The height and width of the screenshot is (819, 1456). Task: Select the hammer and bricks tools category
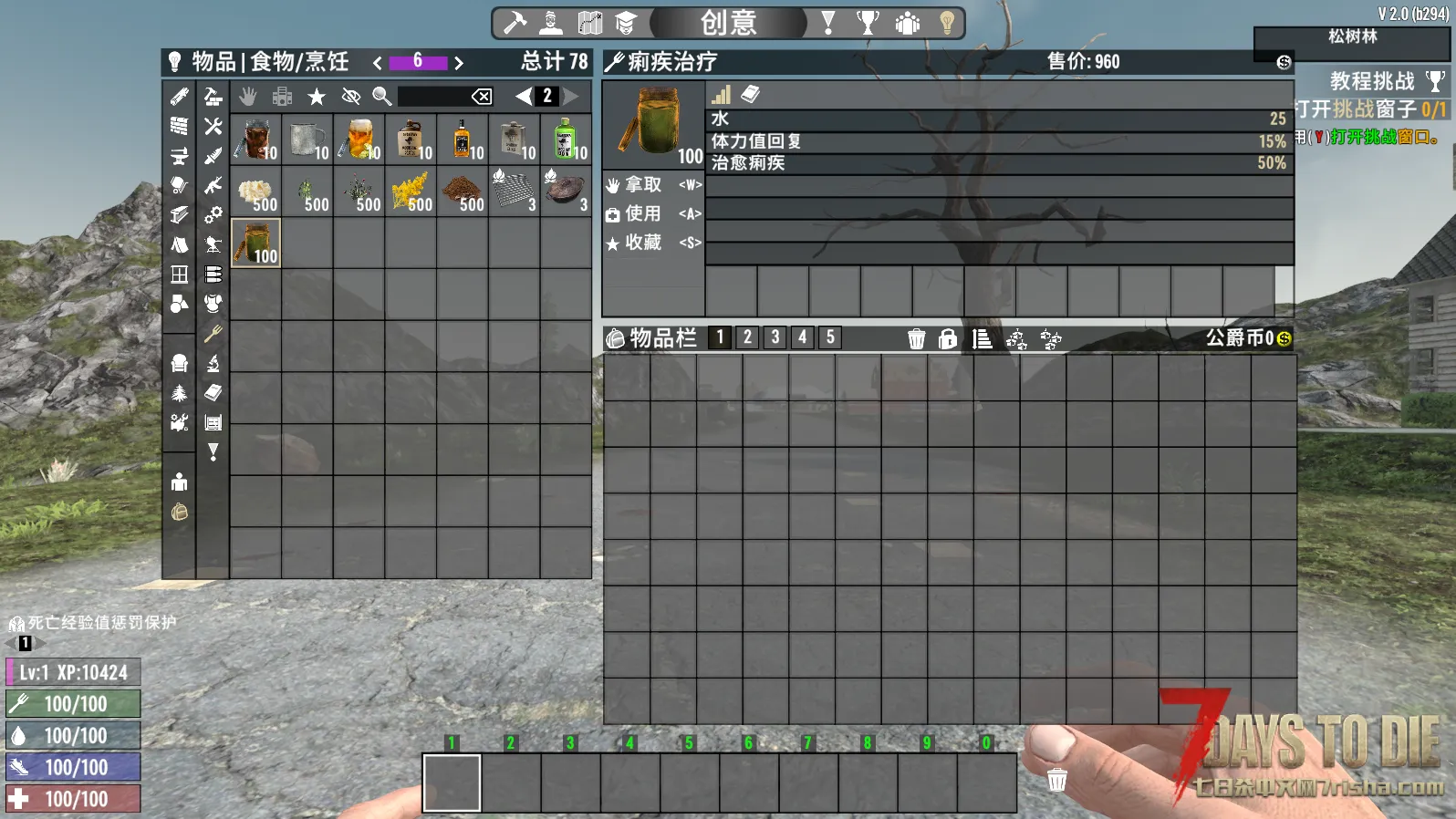(213, 97)
